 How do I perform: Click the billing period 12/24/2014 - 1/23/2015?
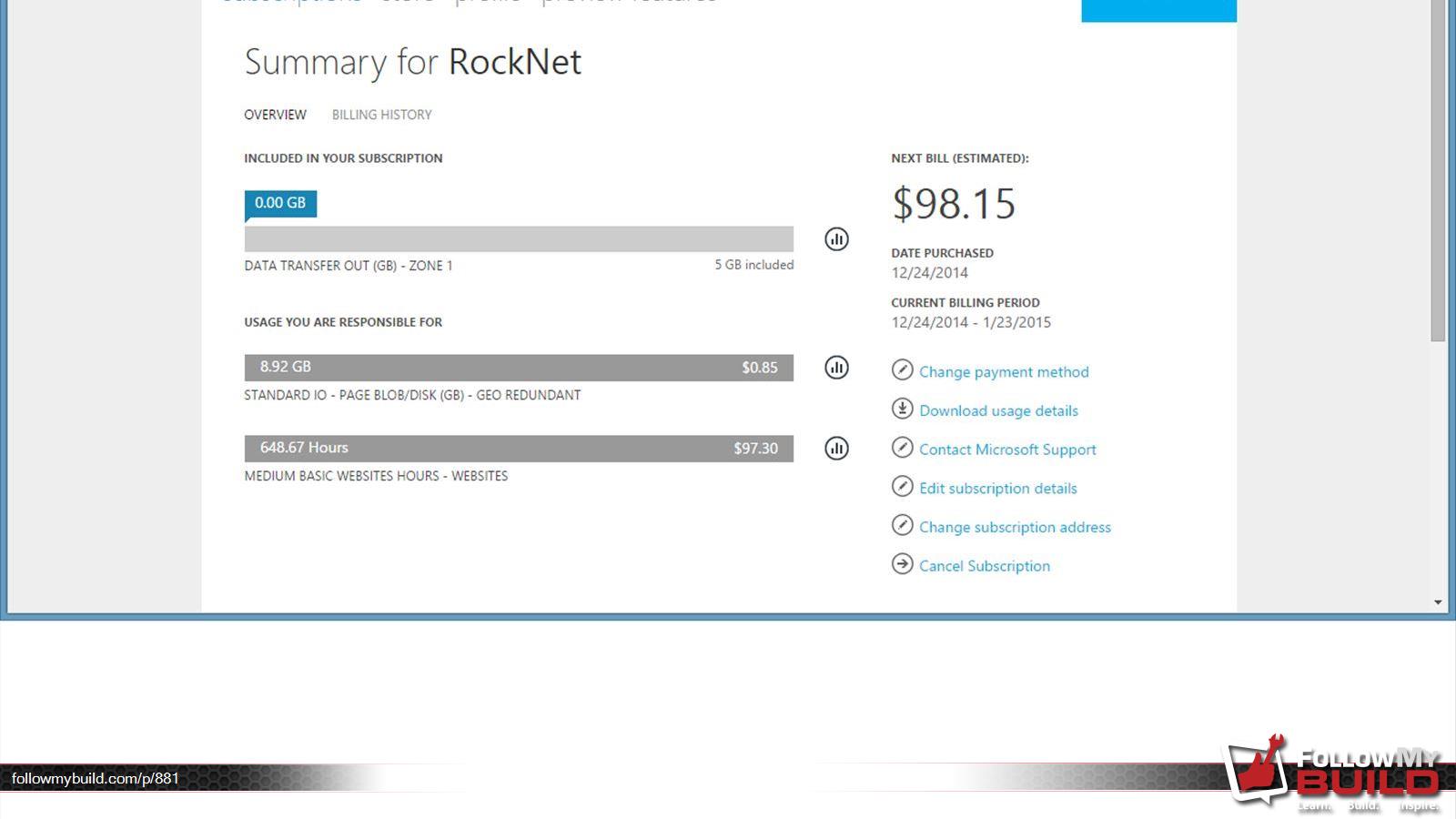pyautogui.click(x=971, y=322)
